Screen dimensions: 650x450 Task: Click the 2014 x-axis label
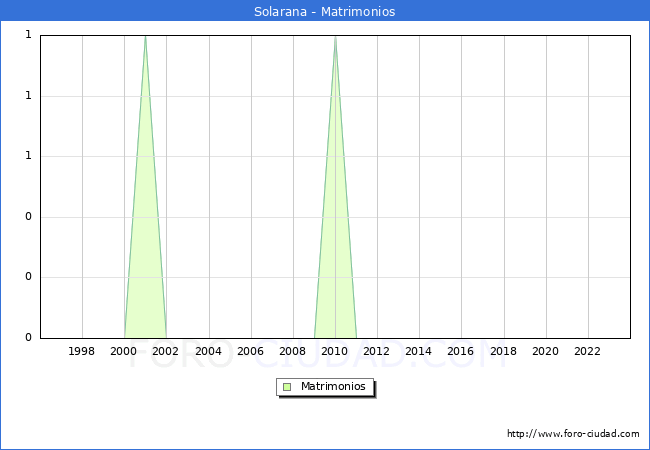tap(419, 351)
